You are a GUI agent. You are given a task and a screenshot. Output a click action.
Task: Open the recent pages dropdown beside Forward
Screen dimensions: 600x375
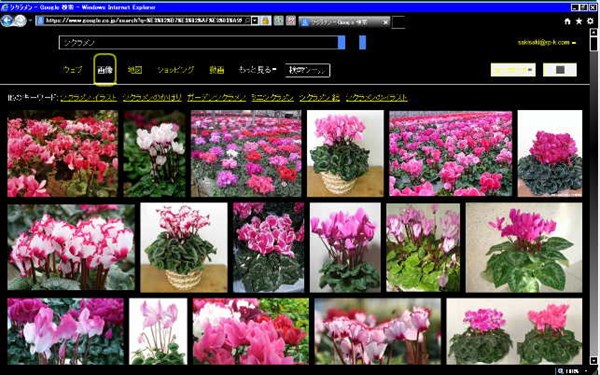pos(30,21)
